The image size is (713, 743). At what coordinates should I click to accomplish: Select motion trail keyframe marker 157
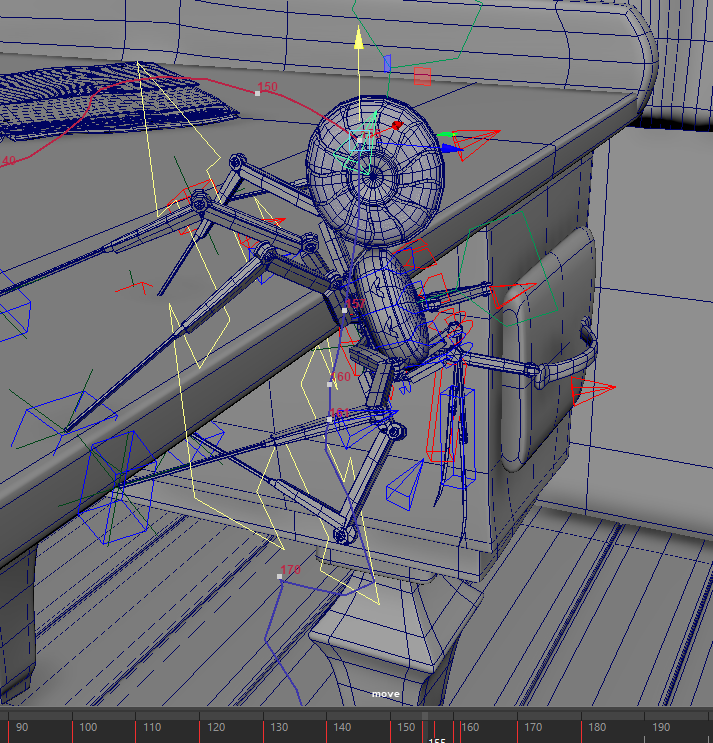pos(344,310)
